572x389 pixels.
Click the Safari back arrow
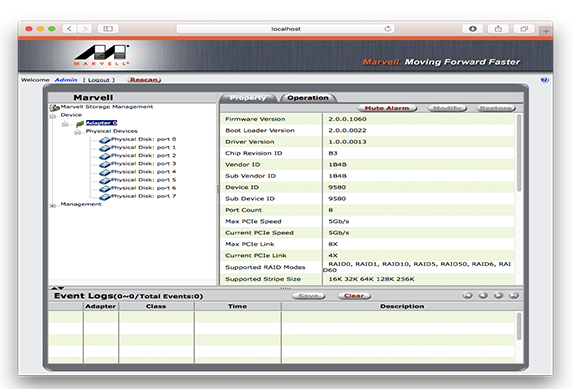69,28
